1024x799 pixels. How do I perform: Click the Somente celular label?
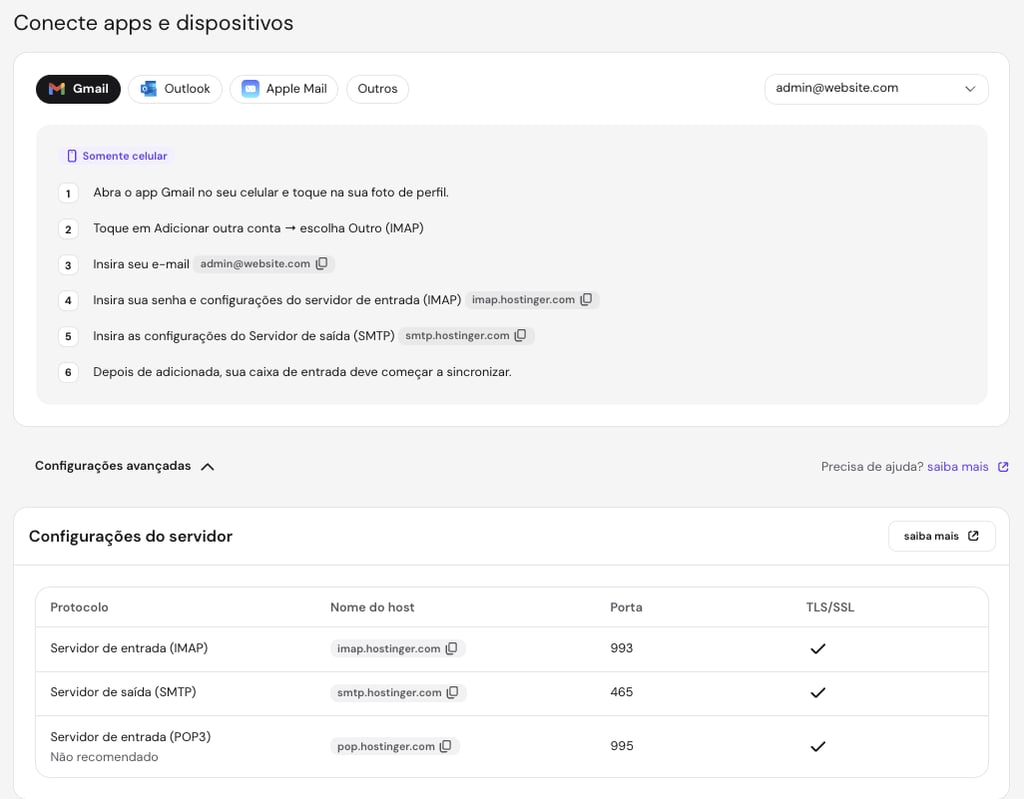point(117,156)
